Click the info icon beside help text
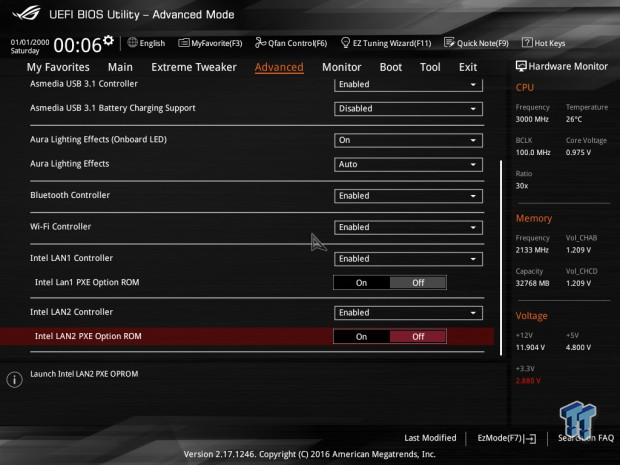The width and height of the screenshot is (620, 465). [x=15, y=380]
